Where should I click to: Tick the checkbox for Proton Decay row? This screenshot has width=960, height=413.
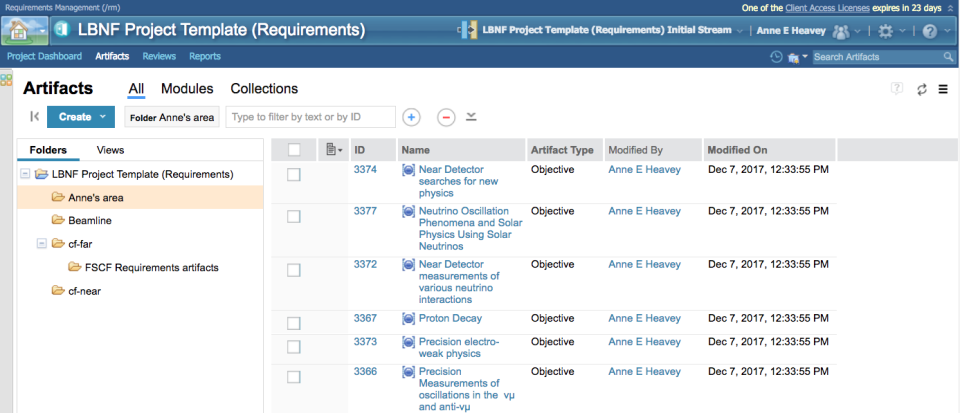pyautogui.click(x=294, y=323)
